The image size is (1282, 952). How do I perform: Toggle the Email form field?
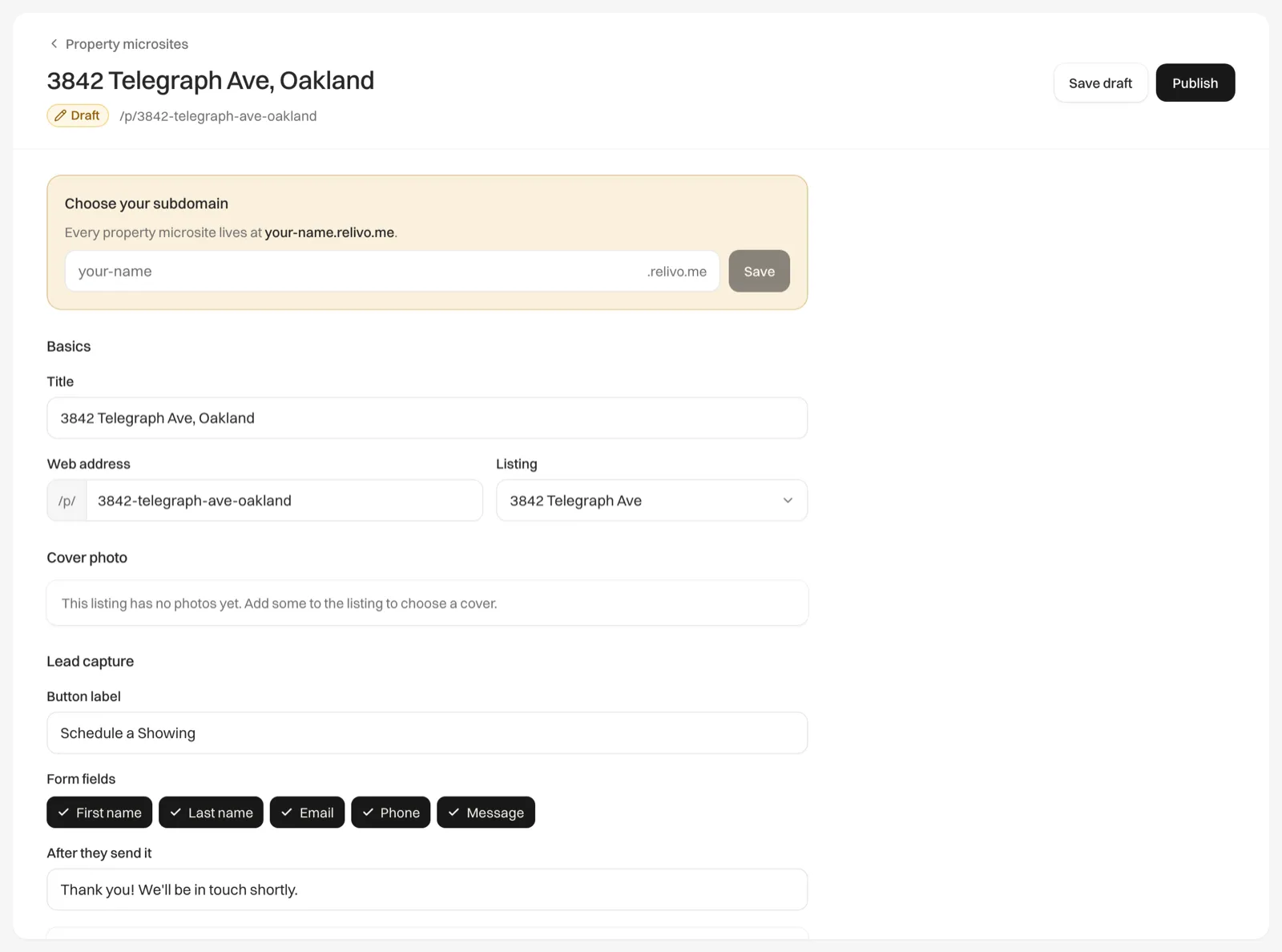tap(307, 812)
